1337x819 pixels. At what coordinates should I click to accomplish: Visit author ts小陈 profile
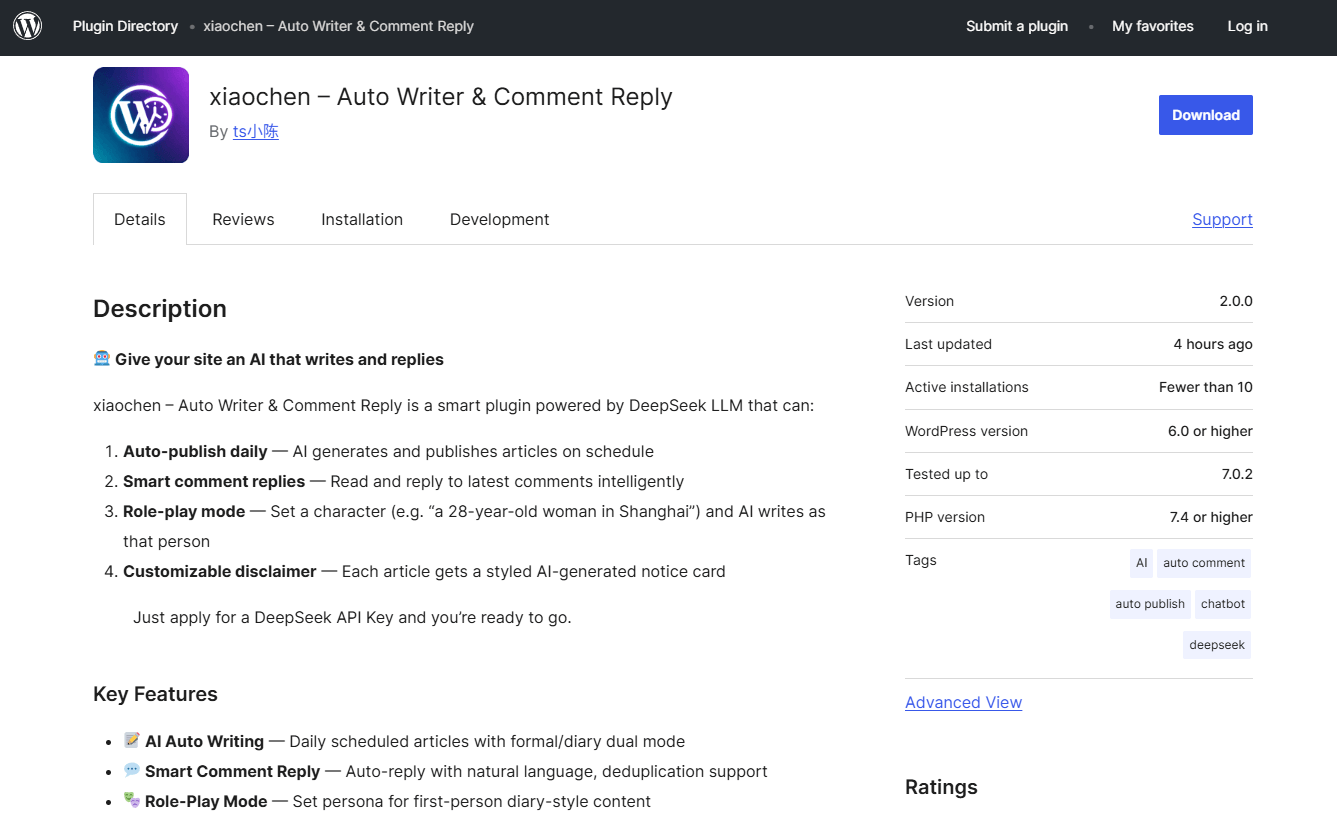coord(256,131)
